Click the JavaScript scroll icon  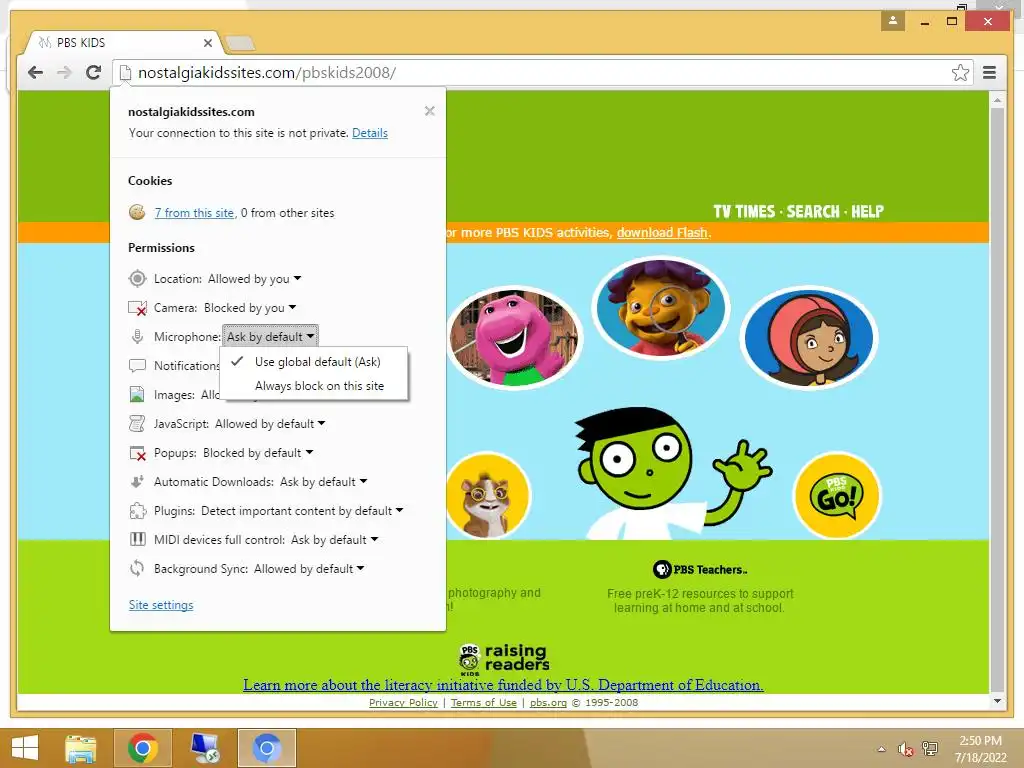[x=137, y=424]
